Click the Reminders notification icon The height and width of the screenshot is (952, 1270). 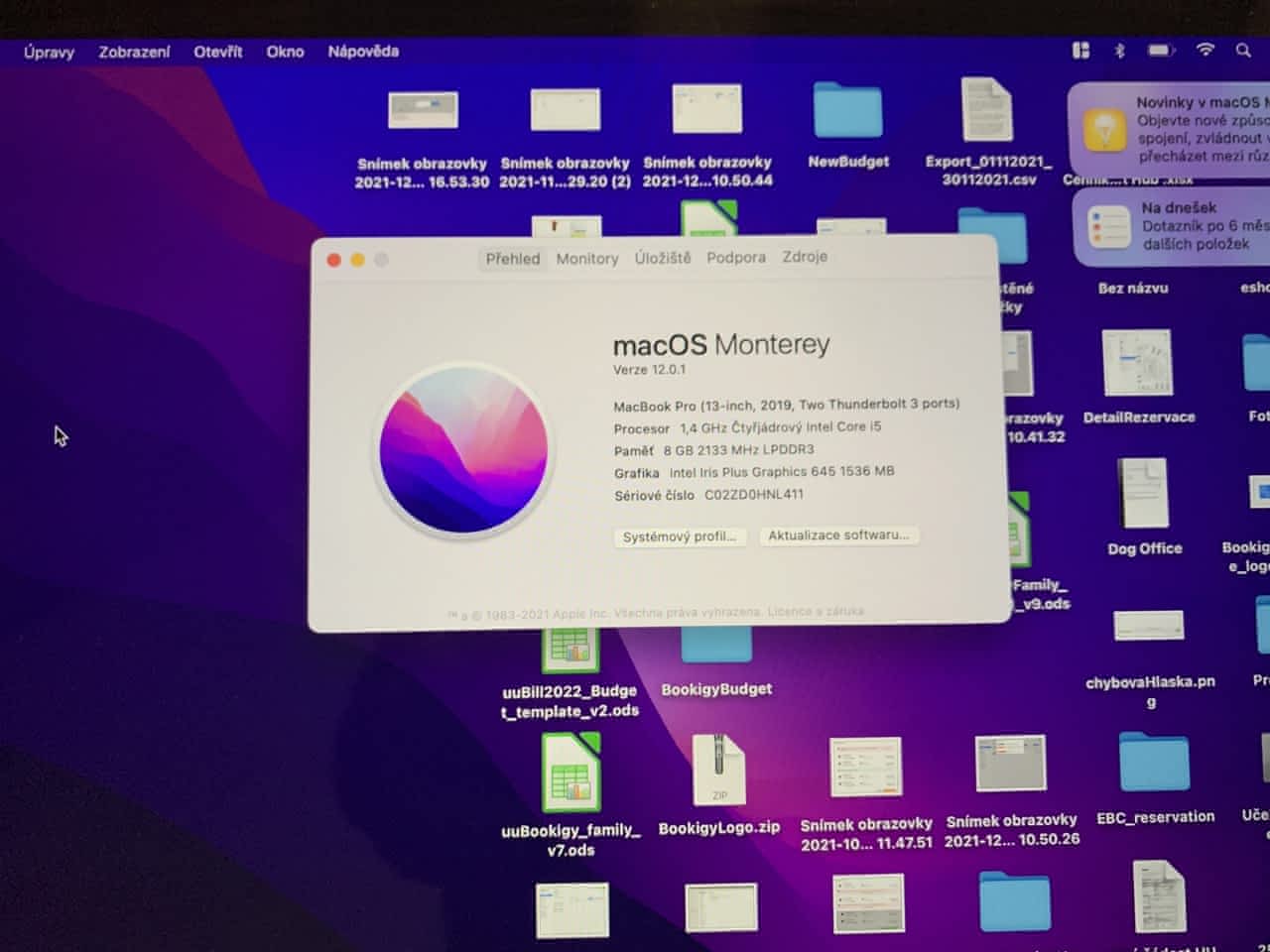coord(1108,226)
